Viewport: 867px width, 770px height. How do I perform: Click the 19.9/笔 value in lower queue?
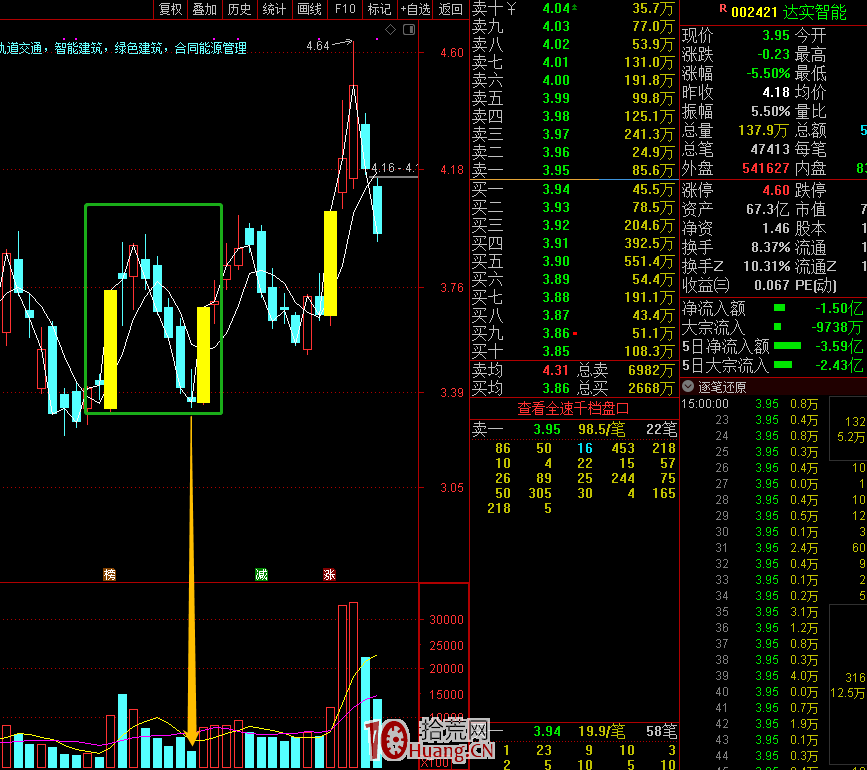pyautogui.click(x=602, y=732)
